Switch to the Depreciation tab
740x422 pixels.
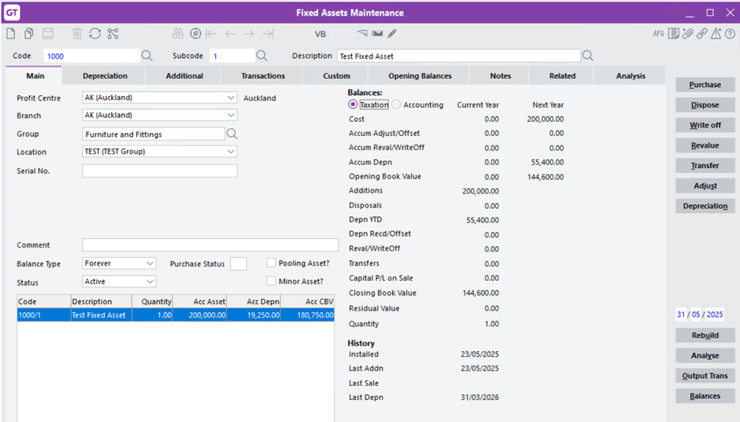(x=105, y=76)
